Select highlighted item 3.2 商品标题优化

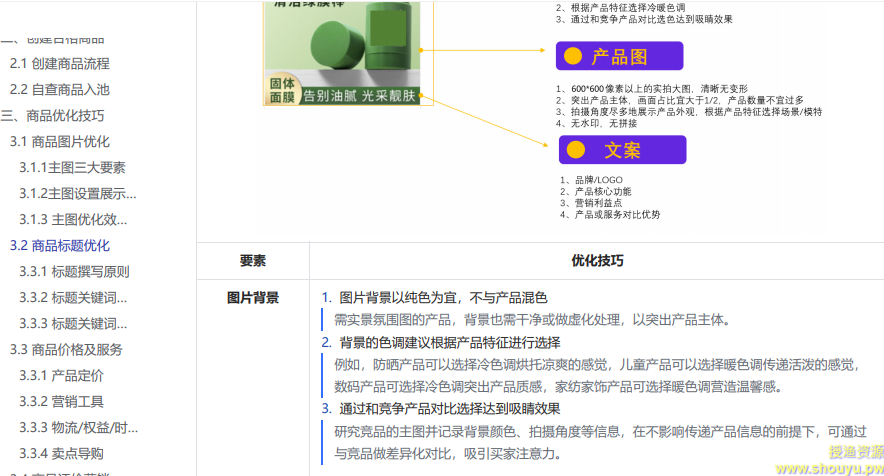60,245
